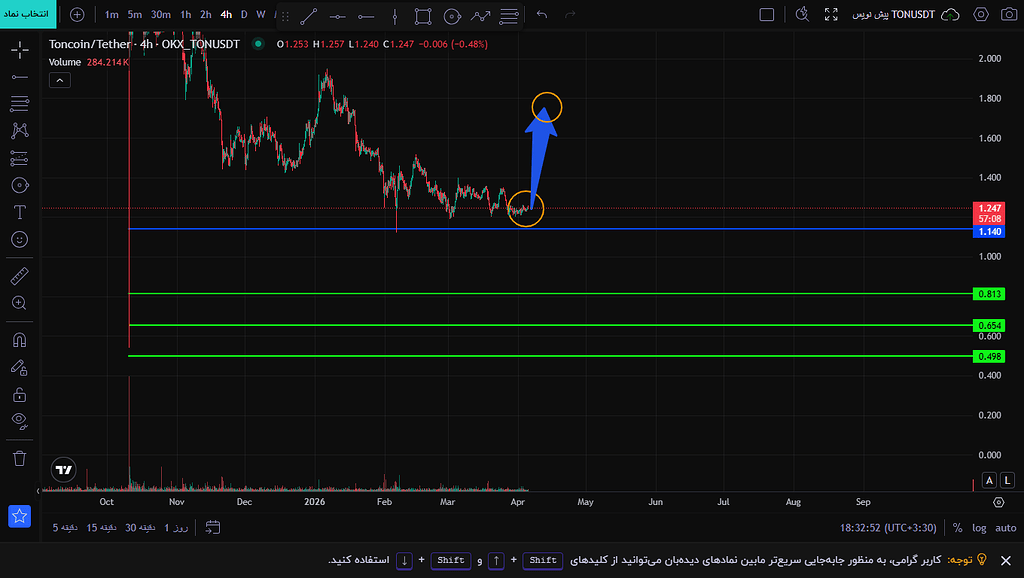This screenshot has width=1024, height=578.
Task: Pick horizontal line from floating toolbar
Action: [x=338, y=16]
